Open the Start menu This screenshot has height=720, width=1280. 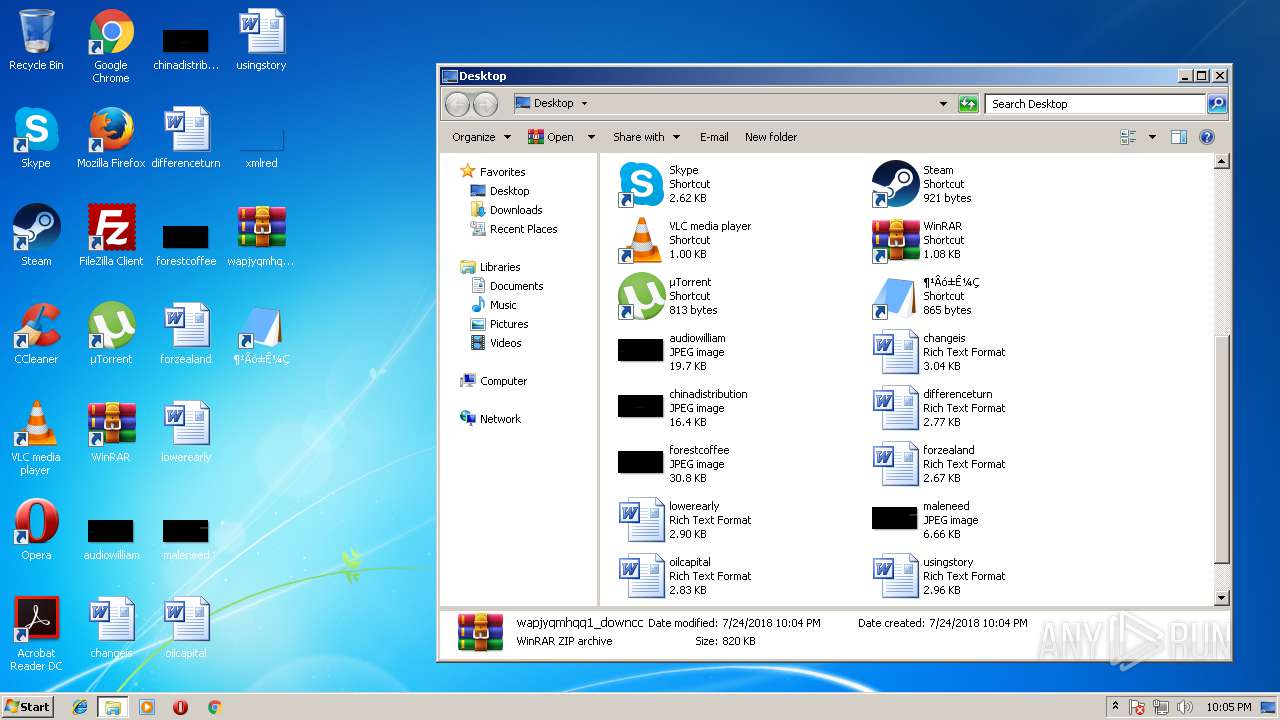tap(27, 706)
